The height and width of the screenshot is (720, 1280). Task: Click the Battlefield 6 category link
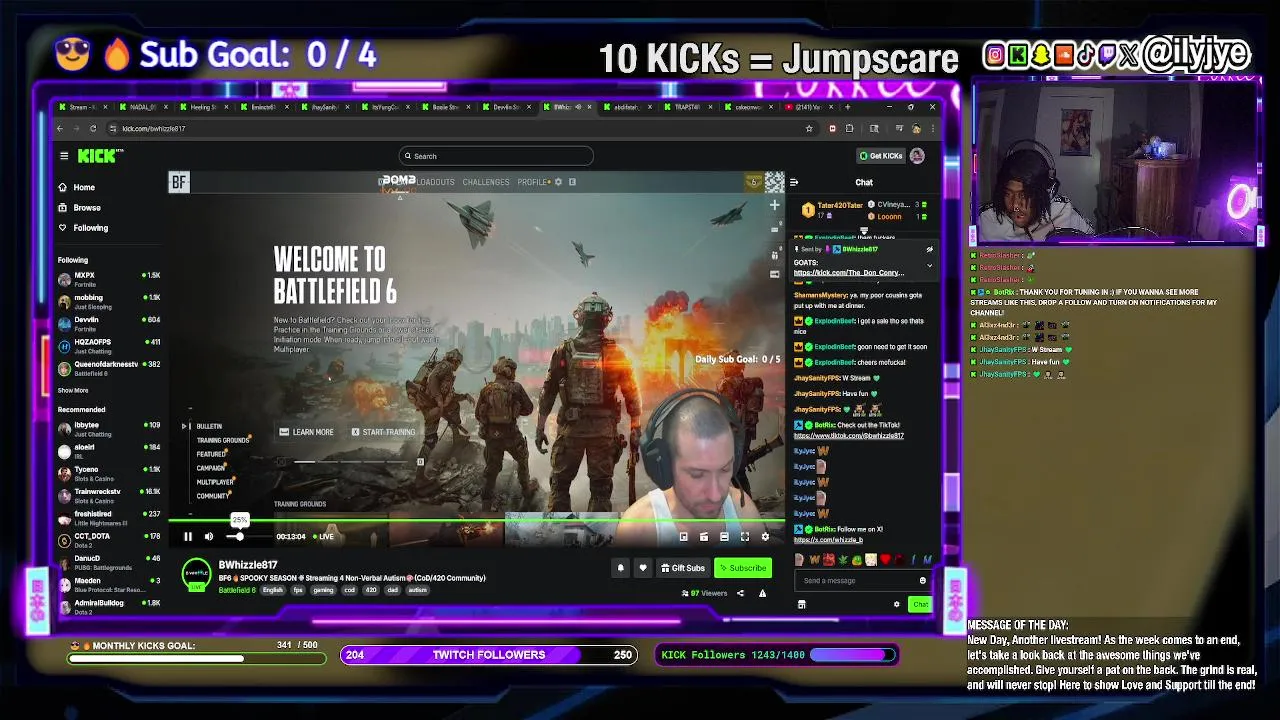(x=237, y=590)
